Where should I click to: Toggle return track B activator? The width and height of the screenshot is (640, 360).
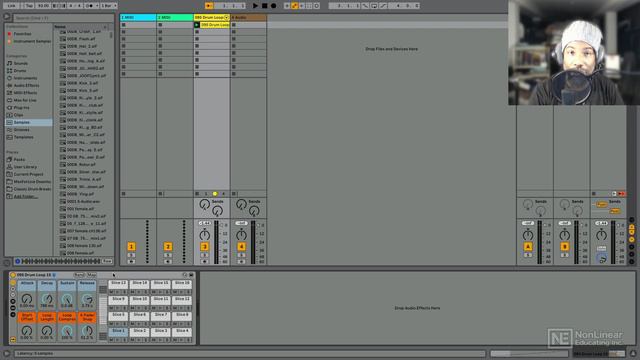click(564, 247)
